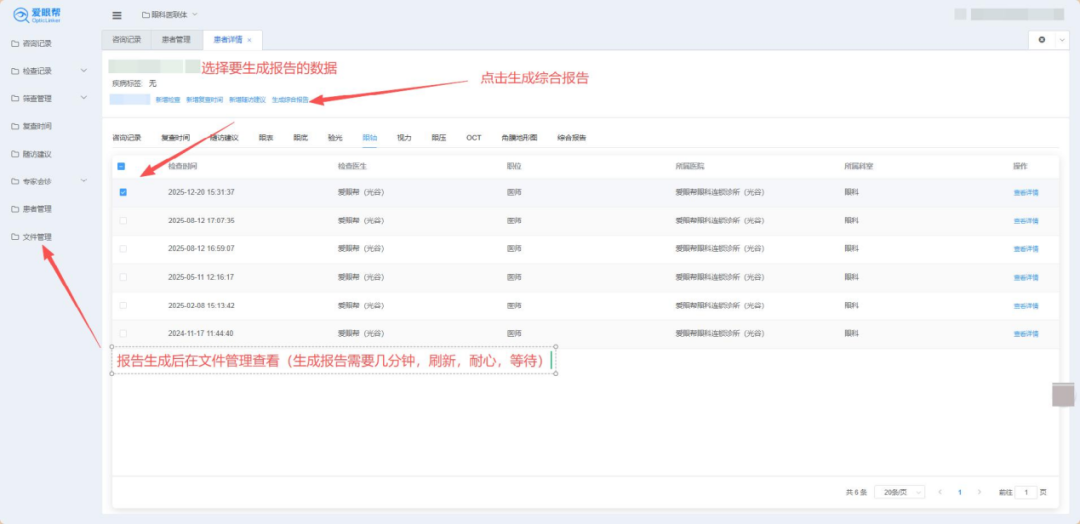Click the hamburger menu collapse icon
The image size is (1080, 524).
coord(117,15)
